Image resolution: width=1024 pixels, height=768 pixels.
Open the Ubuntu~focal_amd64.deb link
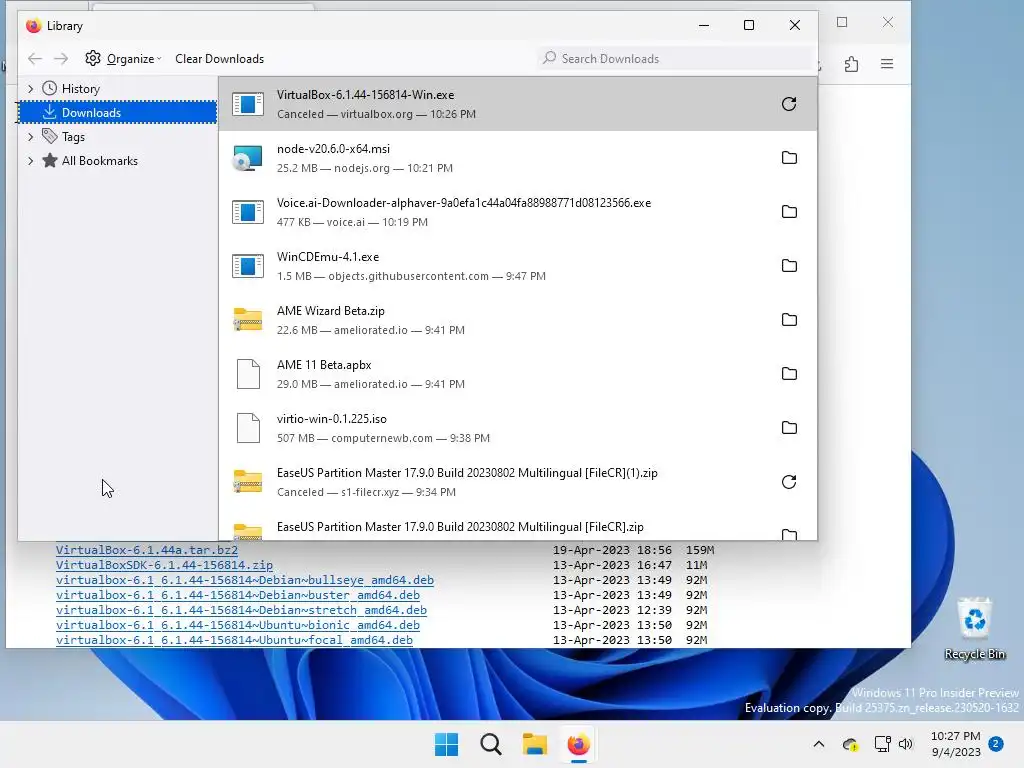(x=234, y=640)
